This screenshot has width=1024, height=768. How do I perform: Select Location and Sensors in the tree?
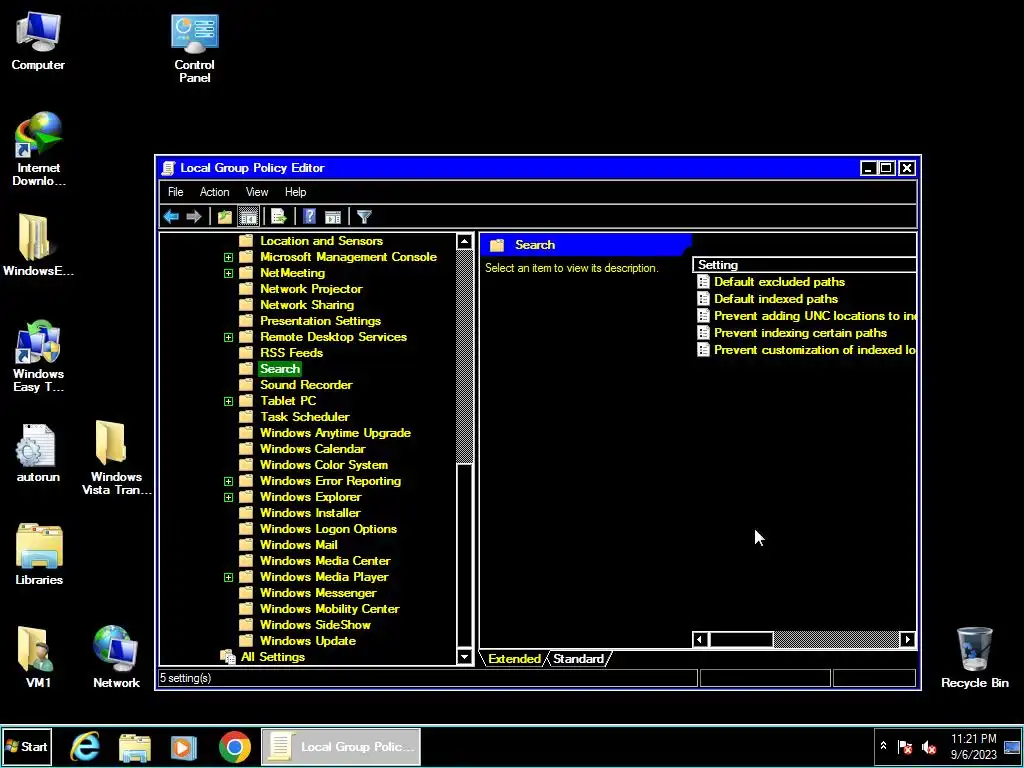321,241
